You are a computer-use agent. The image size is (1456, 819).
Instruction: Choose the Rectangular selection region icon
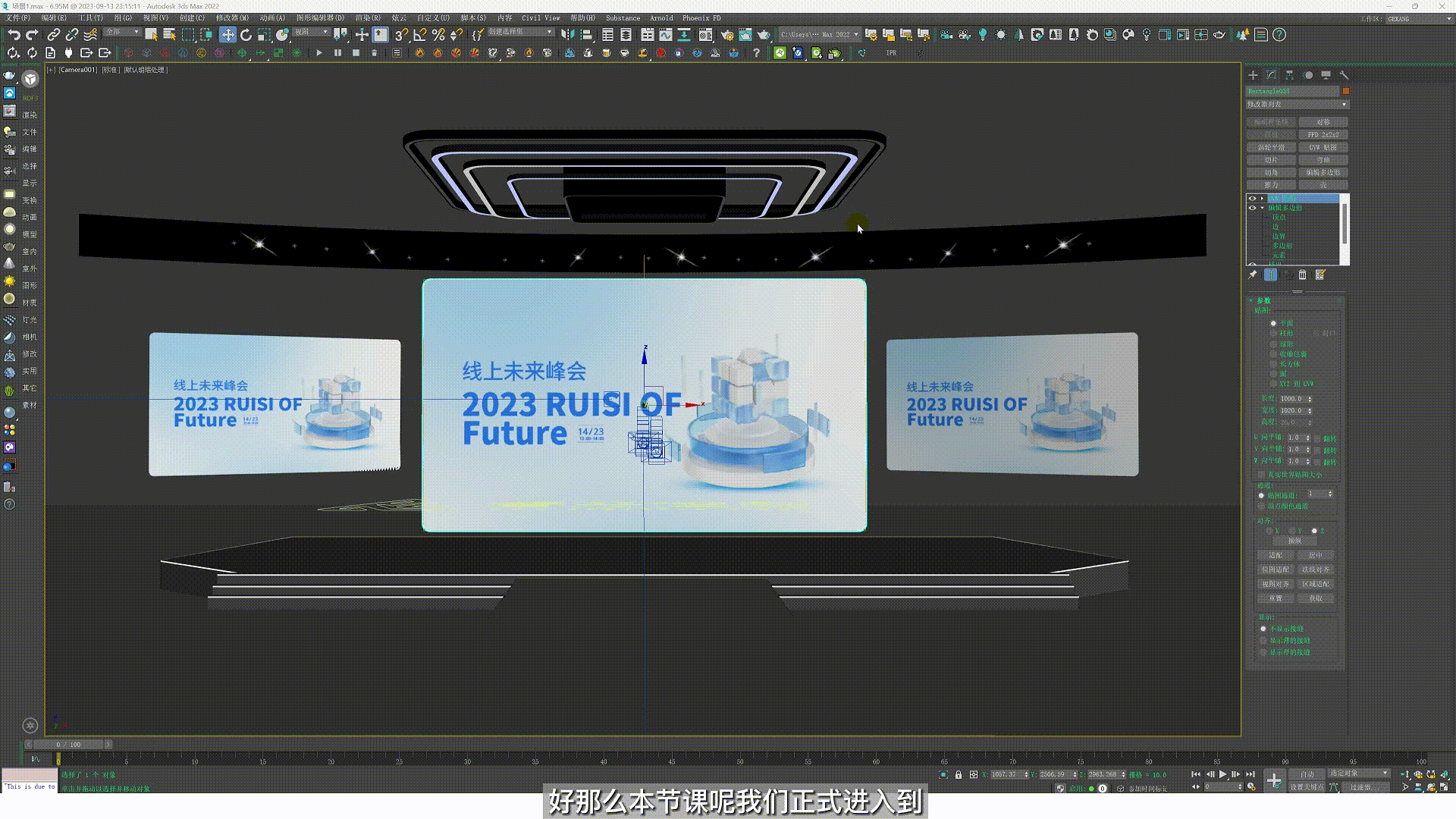[x=188, y=35]
